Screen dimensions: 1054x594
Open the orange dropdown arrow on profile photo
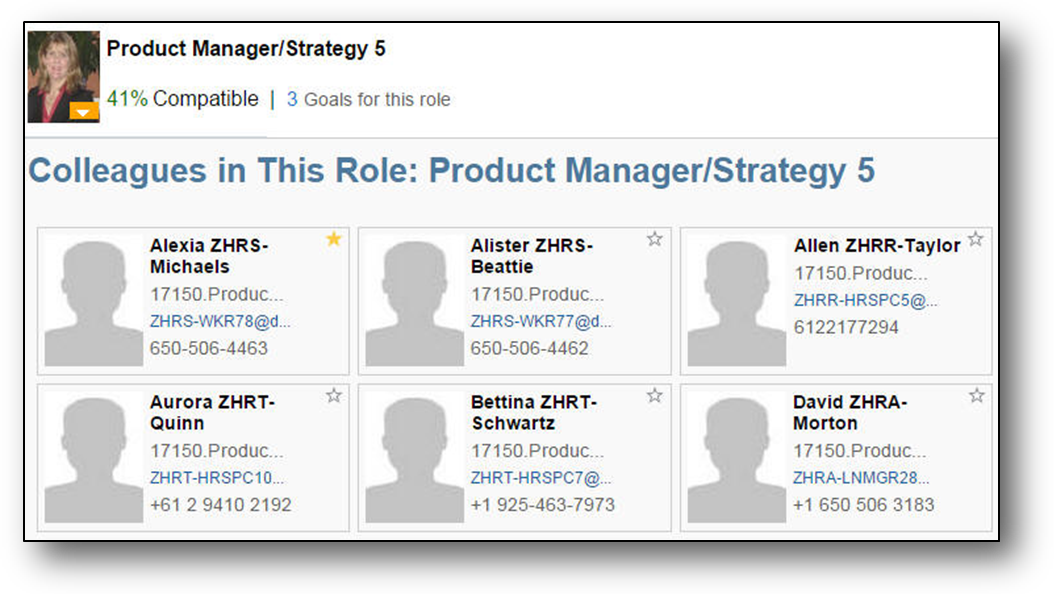[84, 112]
